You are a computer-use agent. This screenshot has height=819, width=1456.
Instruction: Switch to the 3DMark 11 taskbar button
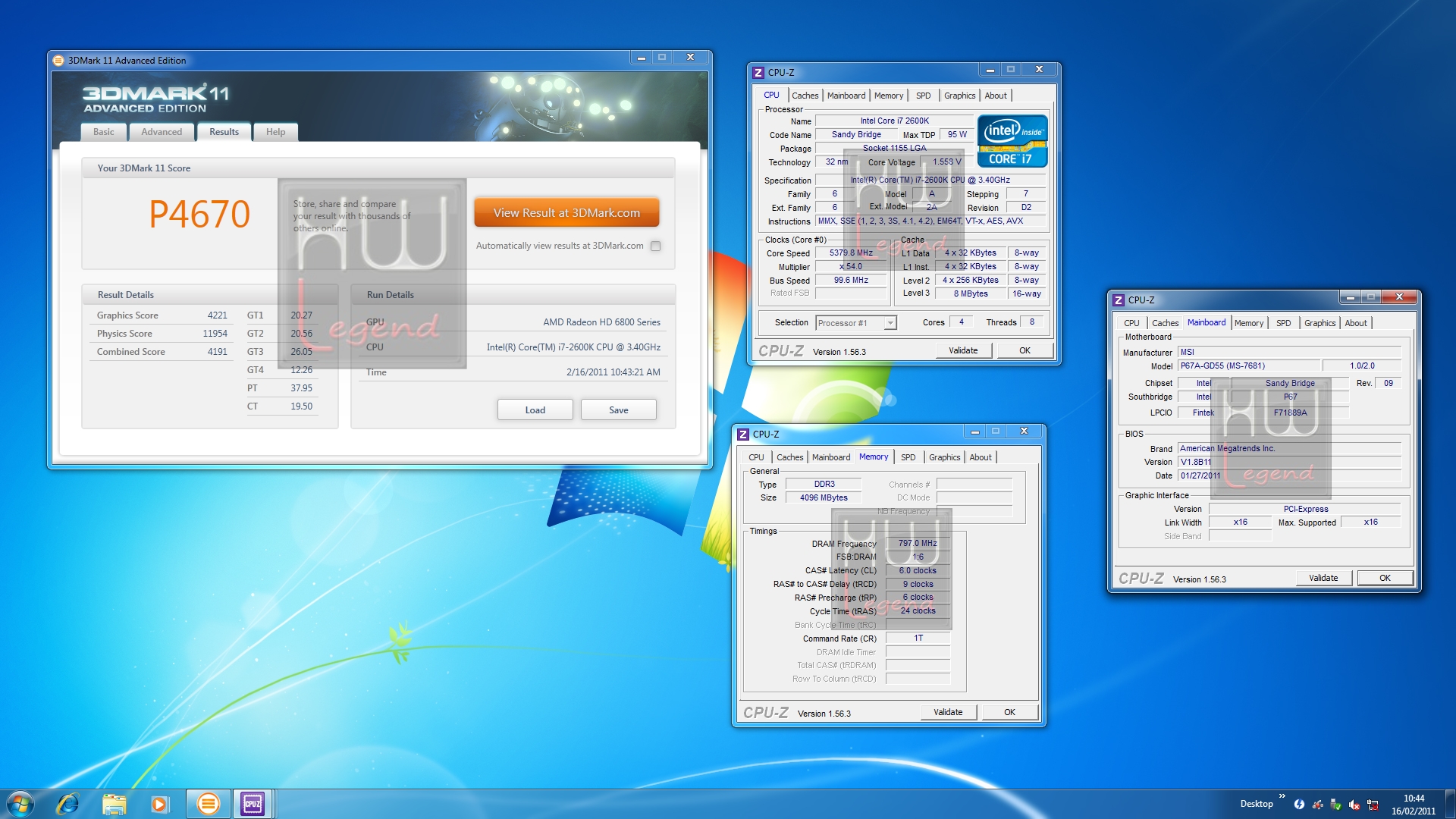pyautogui.click(x=208, y=804)
